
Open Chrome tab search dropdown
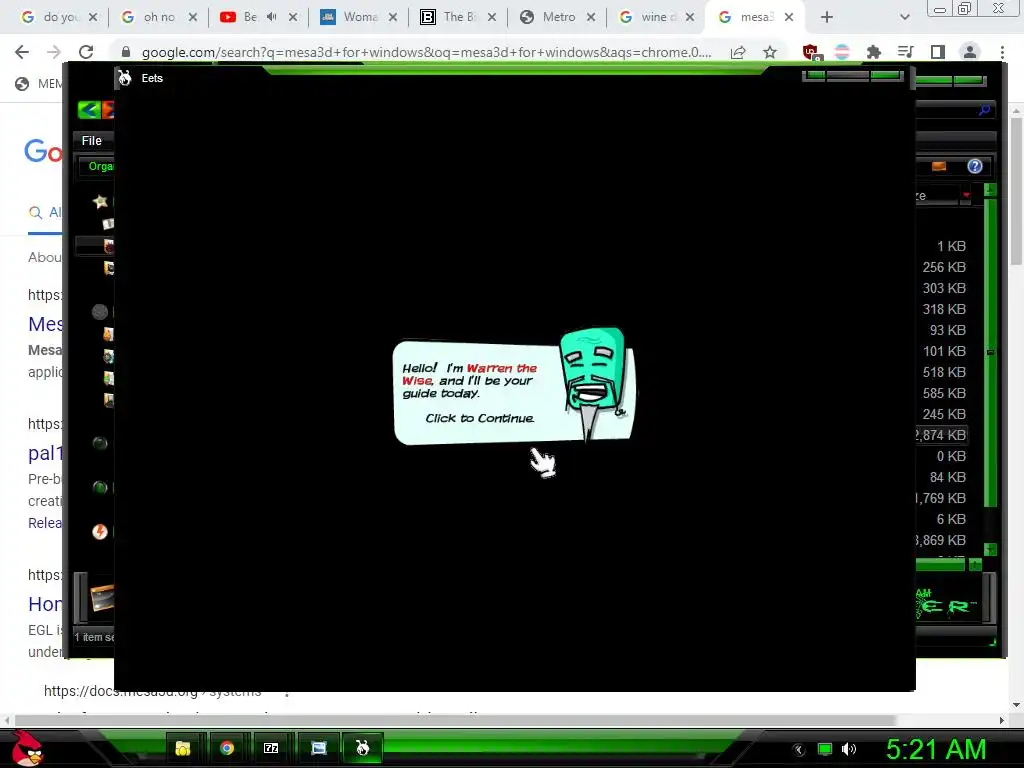click(x=904, y=17)
